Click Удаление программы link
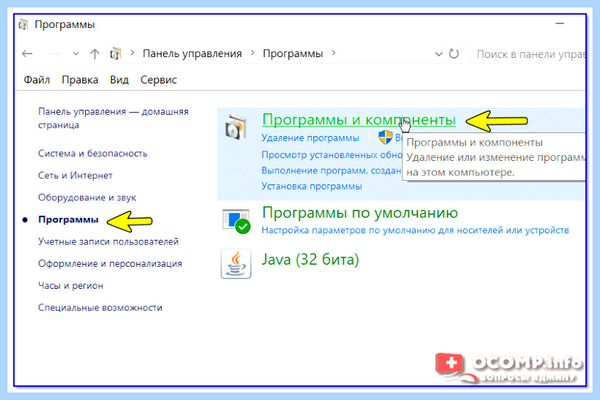Screen dimensions: 600x400 tap(310, 138)
